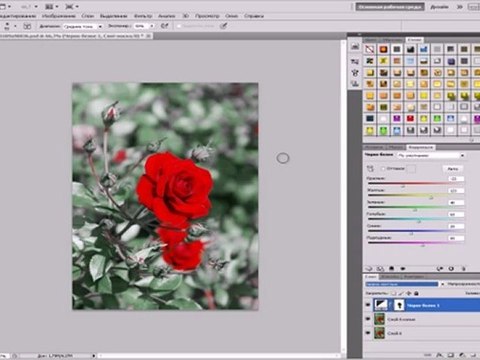Click the Красные slider handle
Viewport: 480px width, 360px height.
coord(403,186)
